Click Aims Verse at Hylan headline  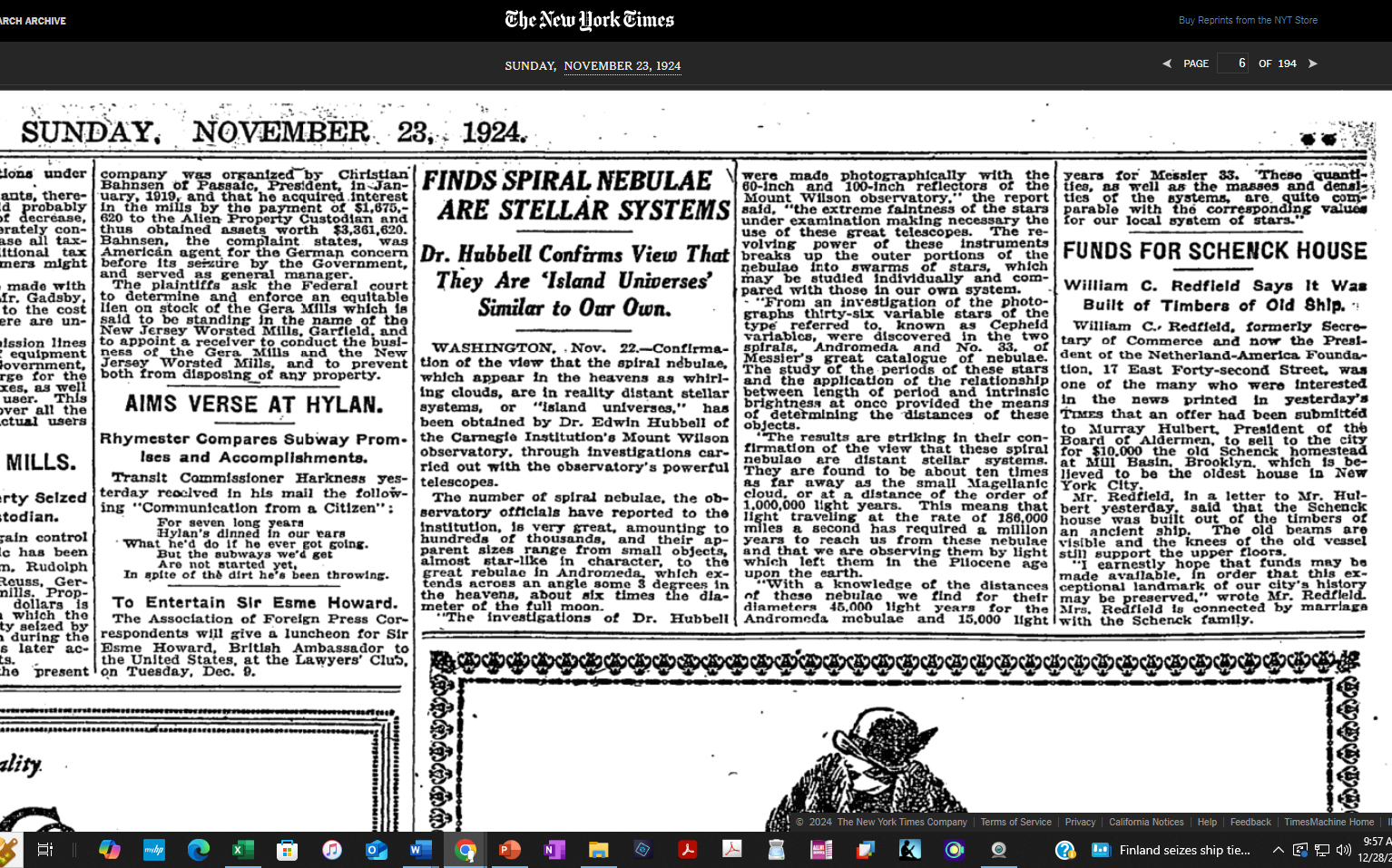[254, 405]
